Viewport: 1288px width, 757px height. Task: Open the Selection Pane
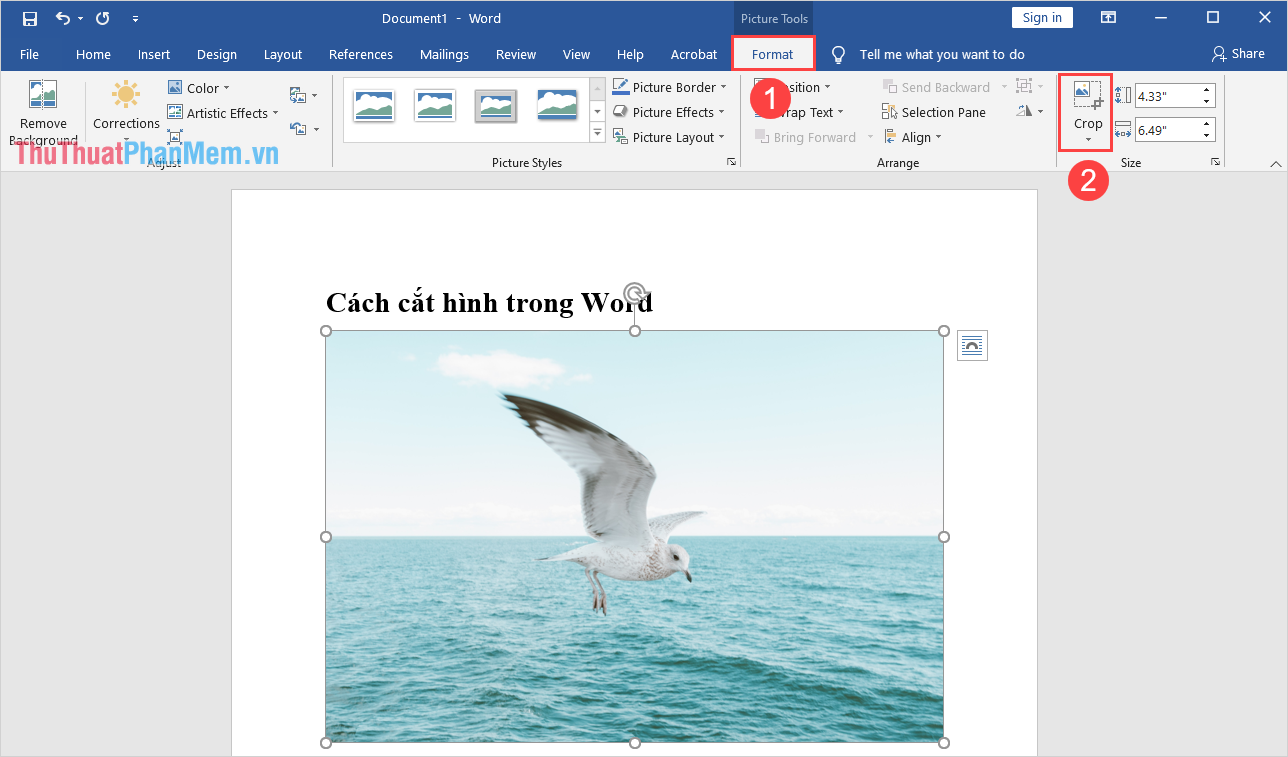(934, 112)
